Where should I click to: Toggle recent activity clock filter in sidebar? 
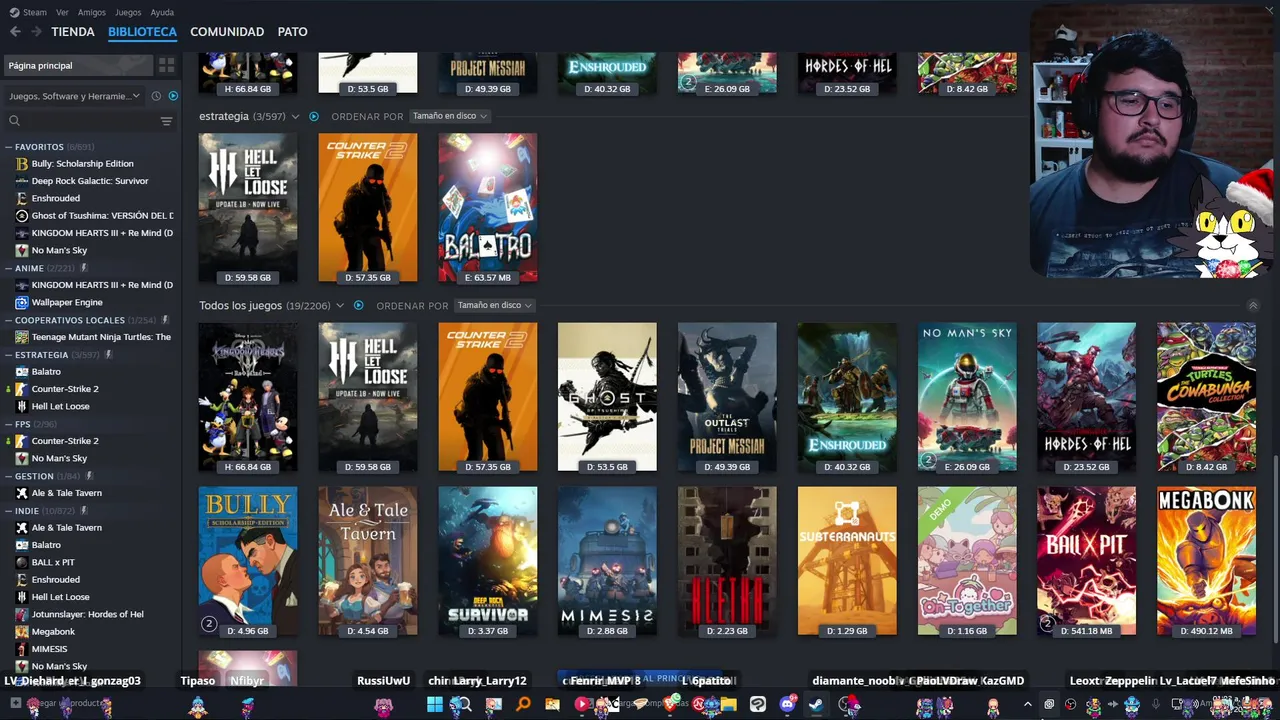tap(156, 96)
